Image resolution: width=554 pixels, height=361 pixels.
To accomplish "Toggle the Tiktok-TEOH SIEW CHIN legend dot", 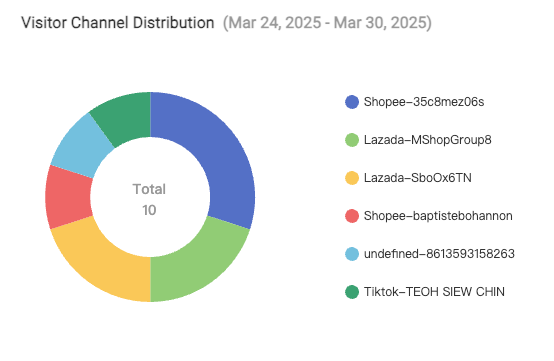I will pos(352,292).
